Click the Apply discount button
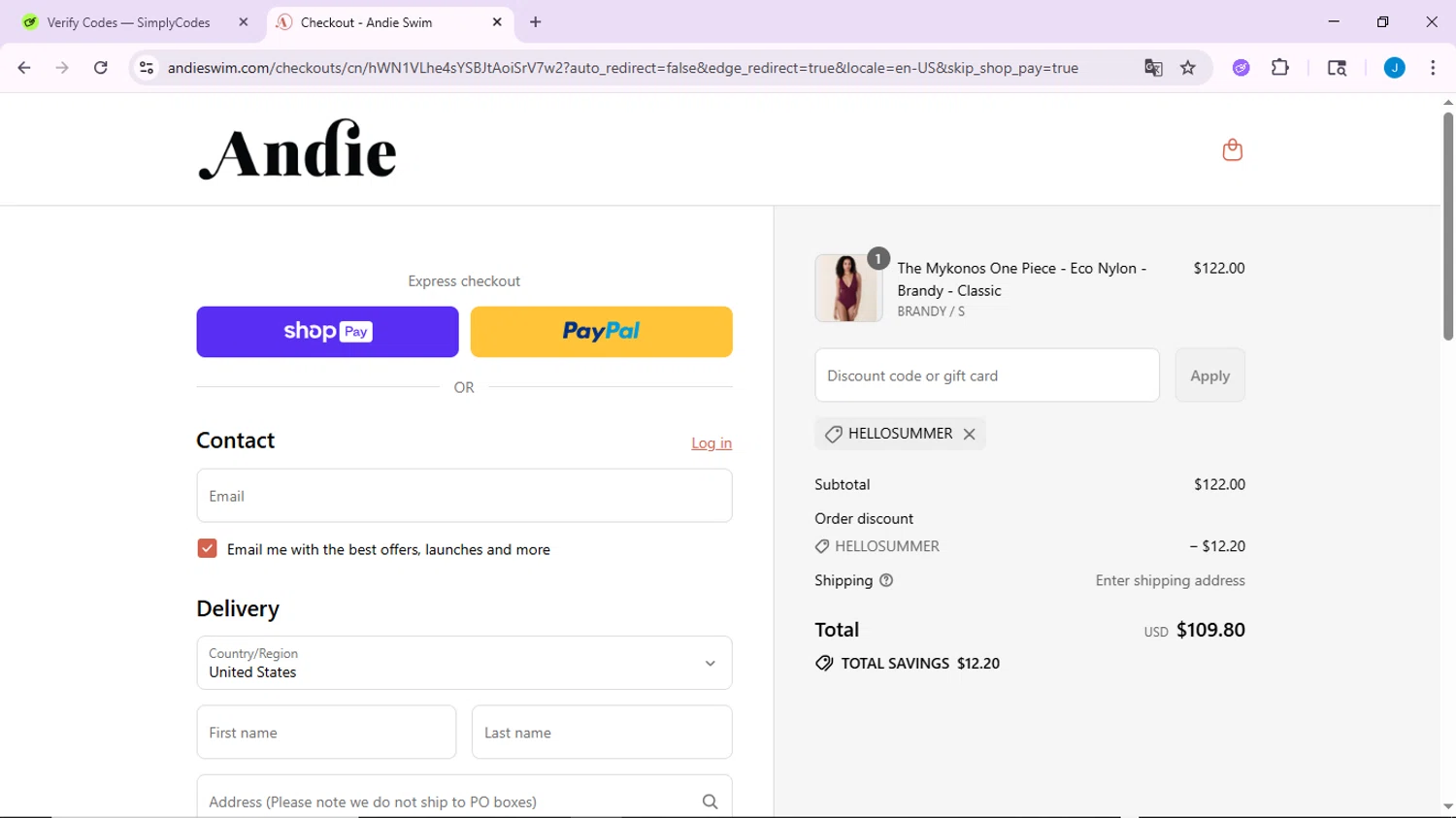Image resolution: width=1456 pixels, height=818 pixels. (x=1209, y=376)
